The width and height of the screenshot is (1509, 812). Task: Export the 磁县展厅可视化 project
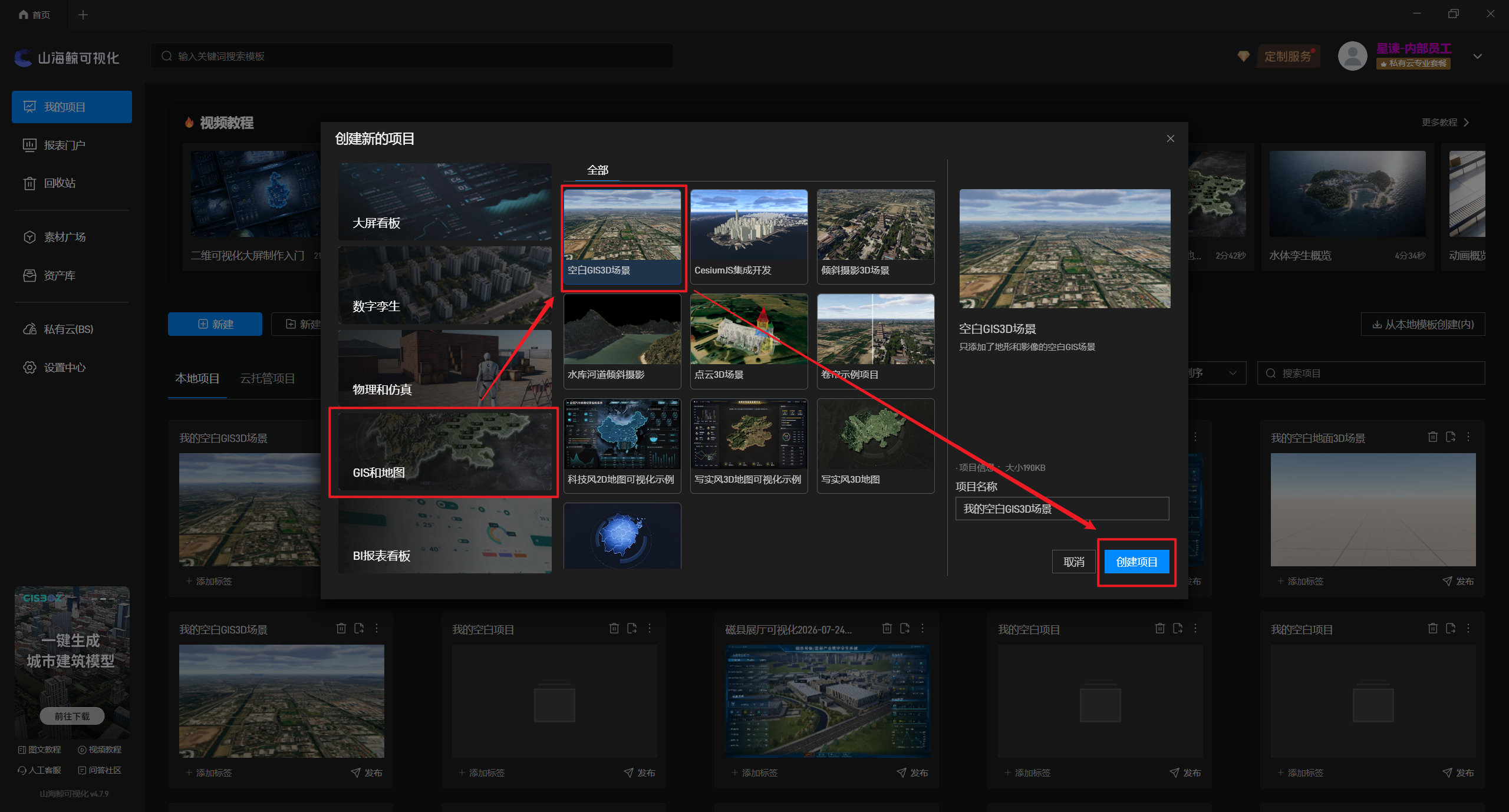point(905,628)
